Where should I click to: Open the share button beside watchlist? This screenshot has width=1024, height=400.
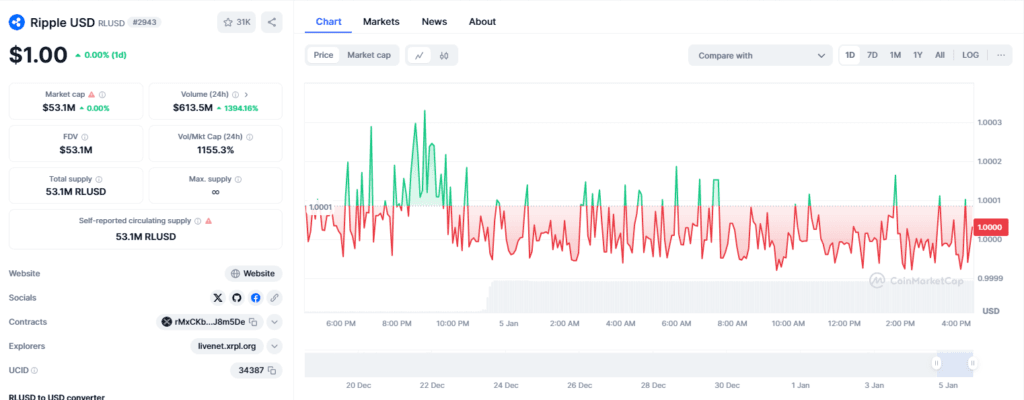click(272, 22)
